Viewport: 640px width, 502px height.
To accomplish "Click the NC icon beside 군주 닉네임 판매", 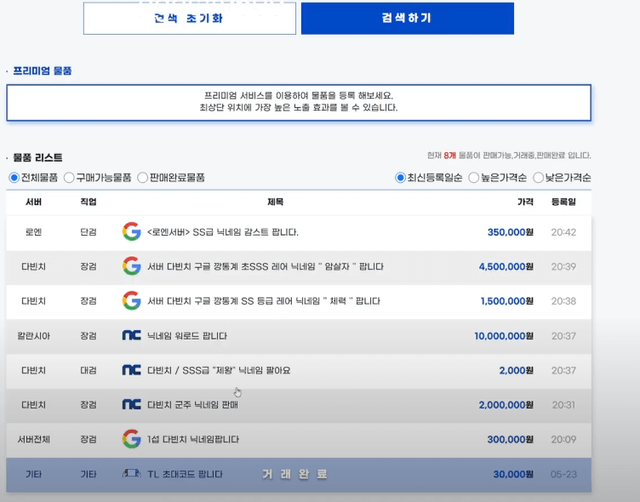I will (131, 404).
